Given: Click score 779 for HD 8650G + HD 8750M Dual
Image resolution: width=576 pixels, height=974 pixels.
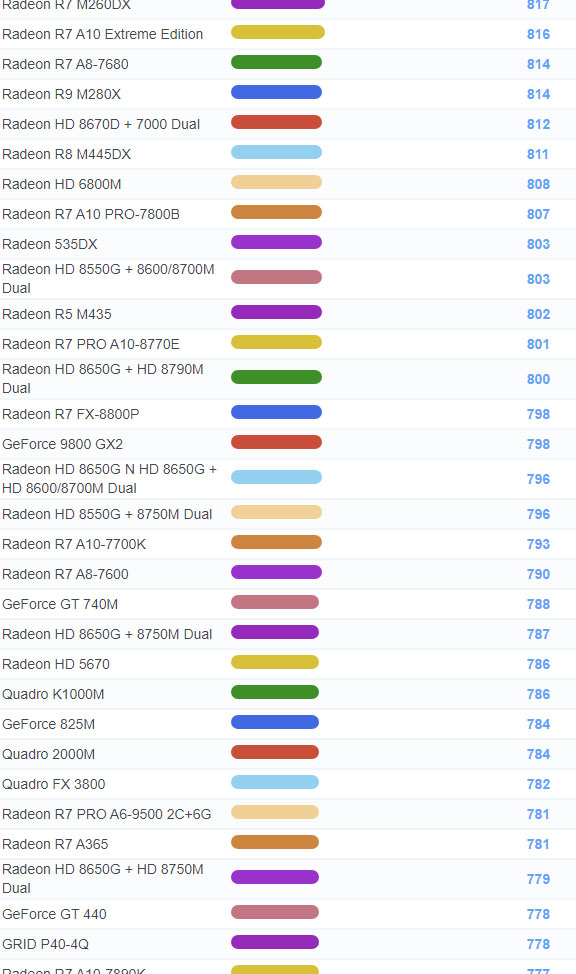Looking at the screenshot, I should pos(538,879).
